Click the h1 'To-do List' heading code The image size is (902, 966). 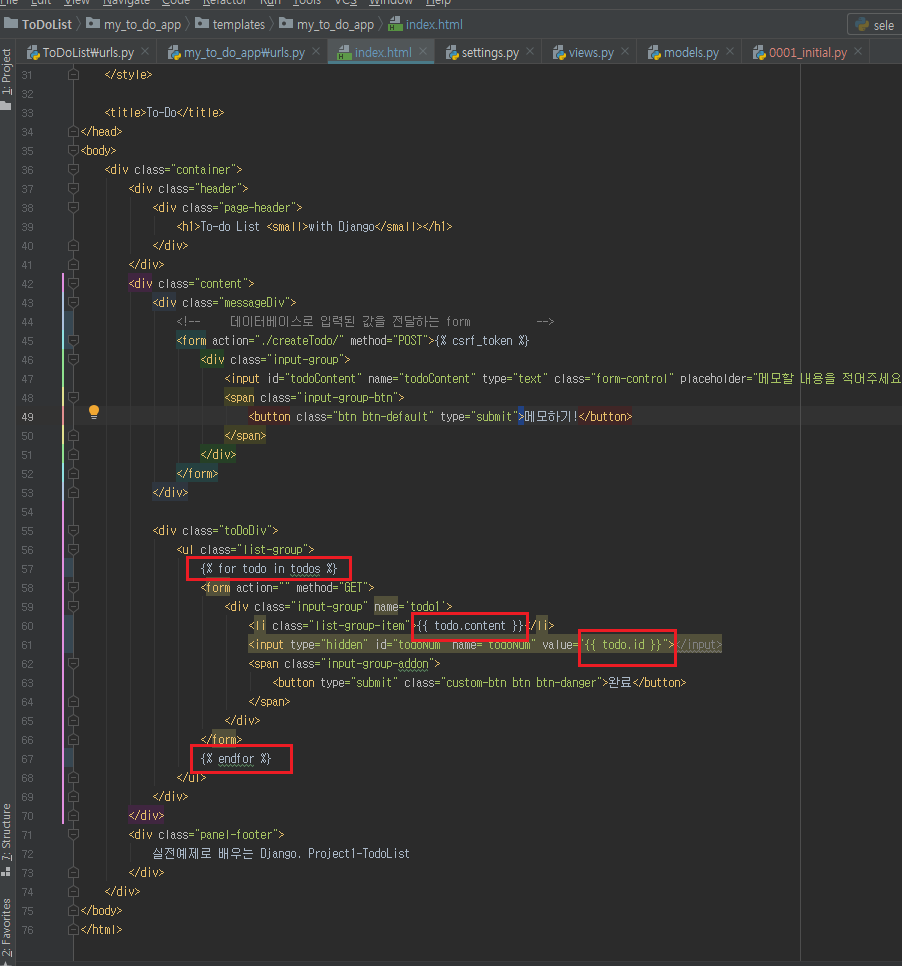314,227
